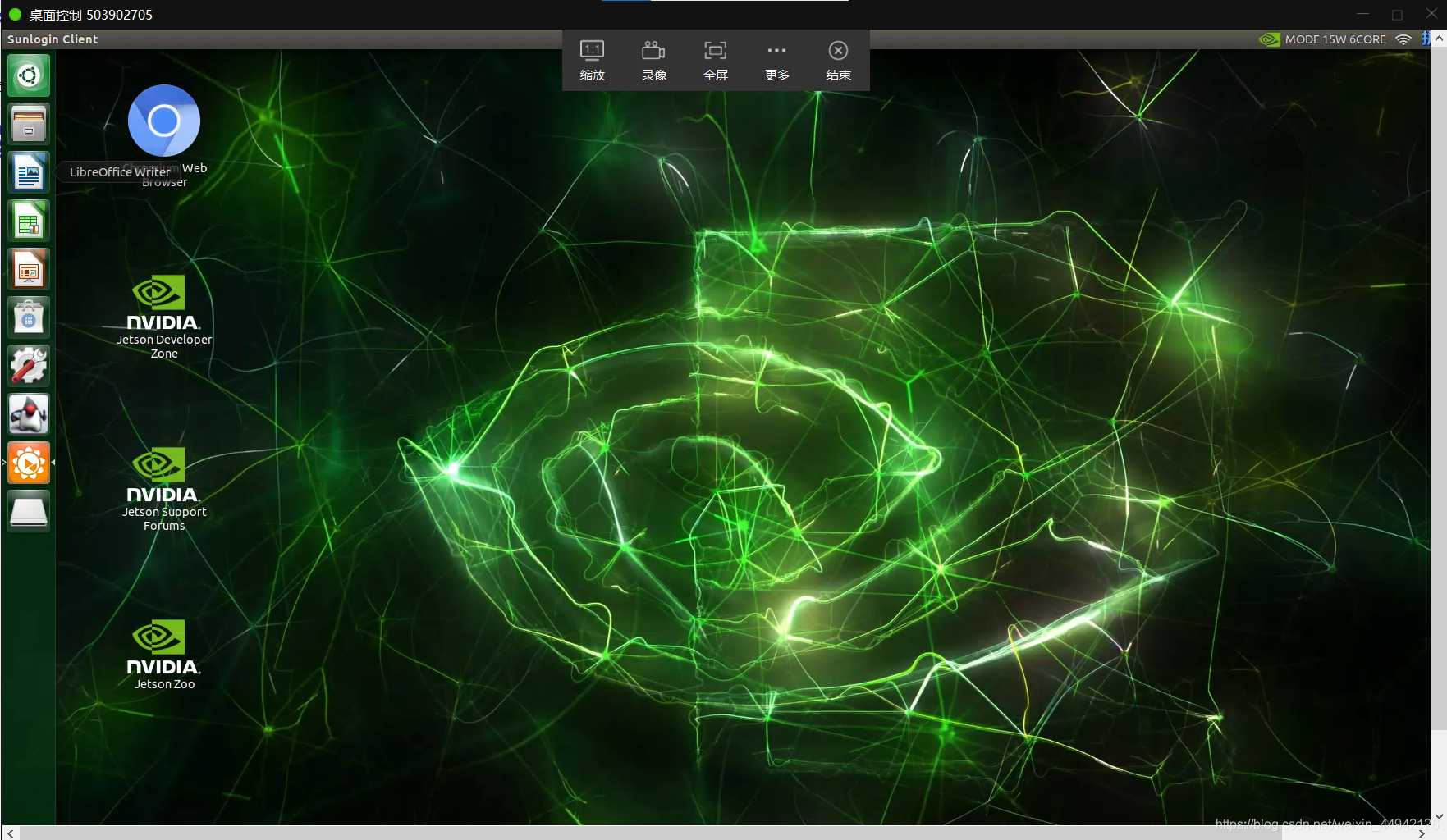The width and height of the screenshot is (1447, 840).
Task: Click the drive icon in the dock
Action: point(29,512)
